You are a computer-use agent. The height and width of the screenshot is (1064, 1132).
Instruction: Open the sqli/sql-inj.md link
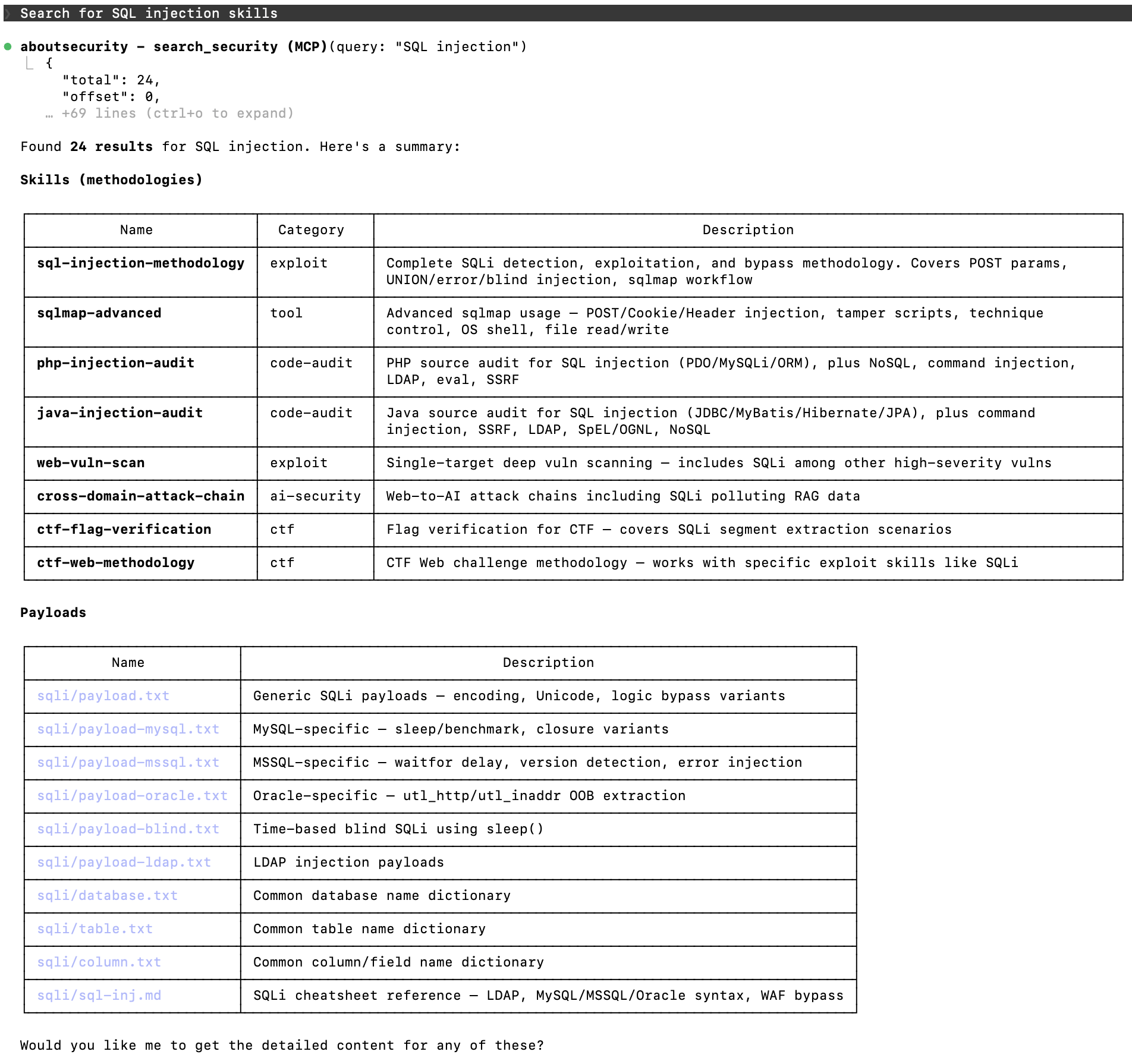99,995
